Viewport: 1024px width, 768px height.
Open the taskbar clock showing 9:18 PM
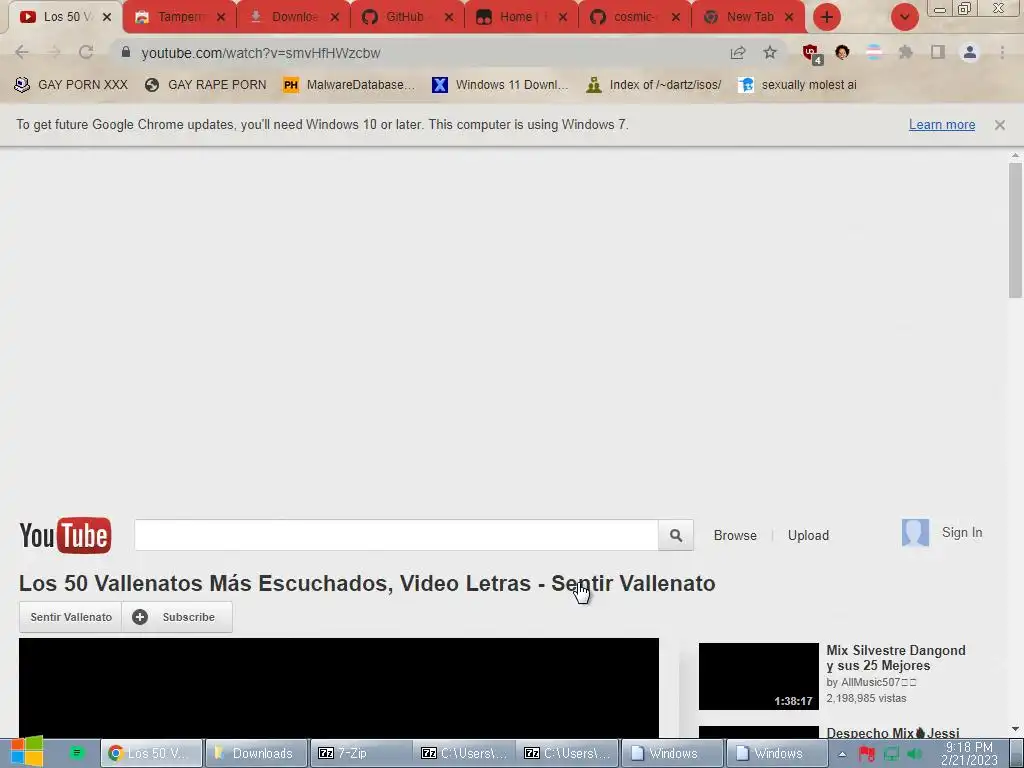tap(969, 754)
